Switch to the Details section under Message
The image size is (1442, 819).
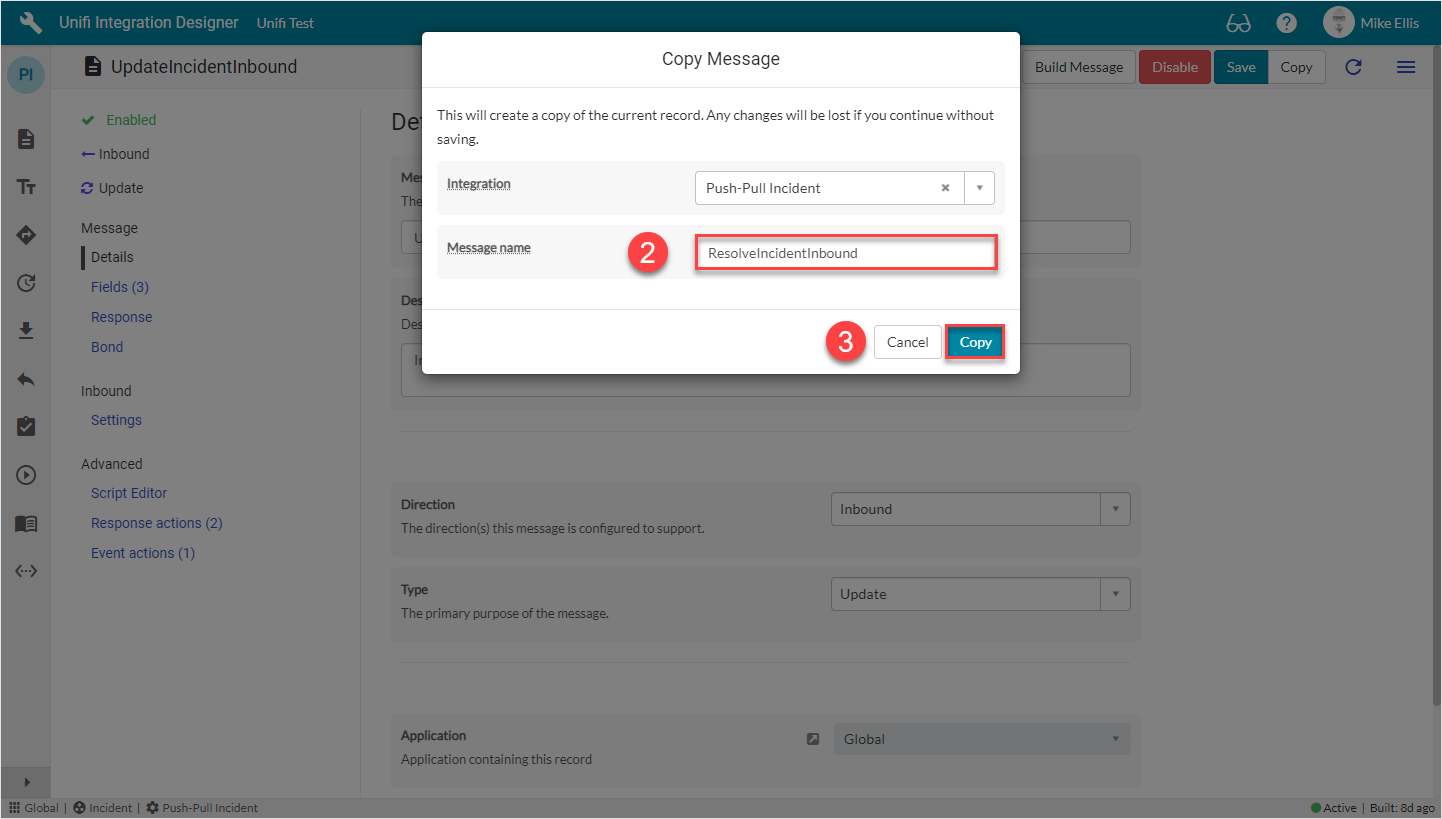click(x=110, y=256)
